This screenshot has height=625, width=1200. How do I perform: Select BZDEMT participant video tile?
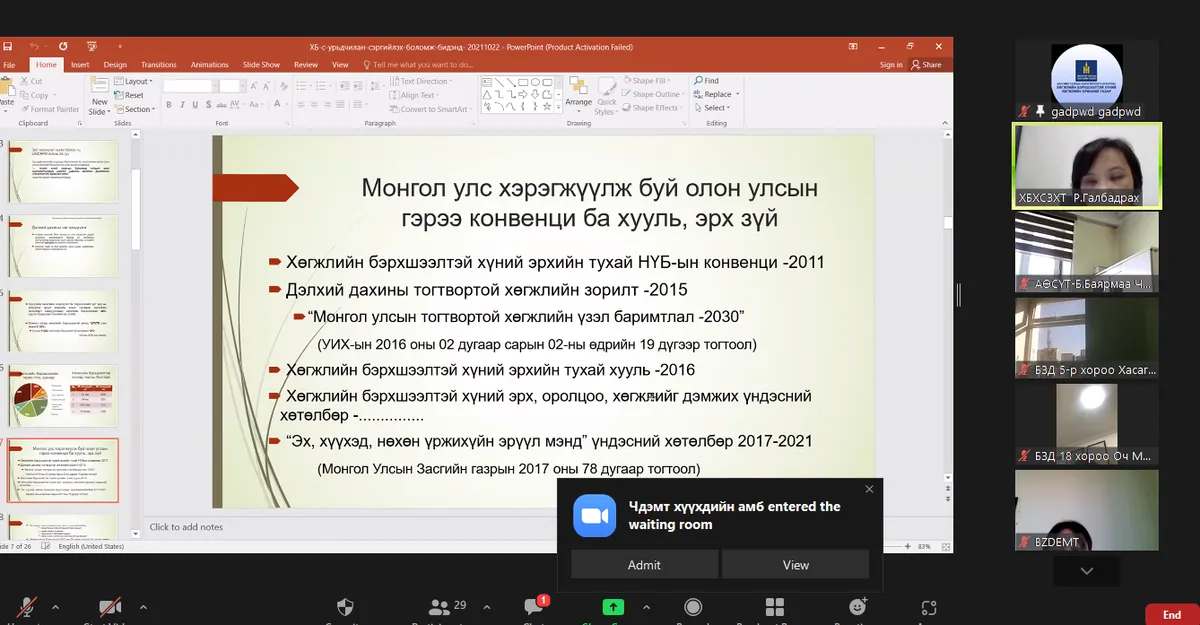1087,509
